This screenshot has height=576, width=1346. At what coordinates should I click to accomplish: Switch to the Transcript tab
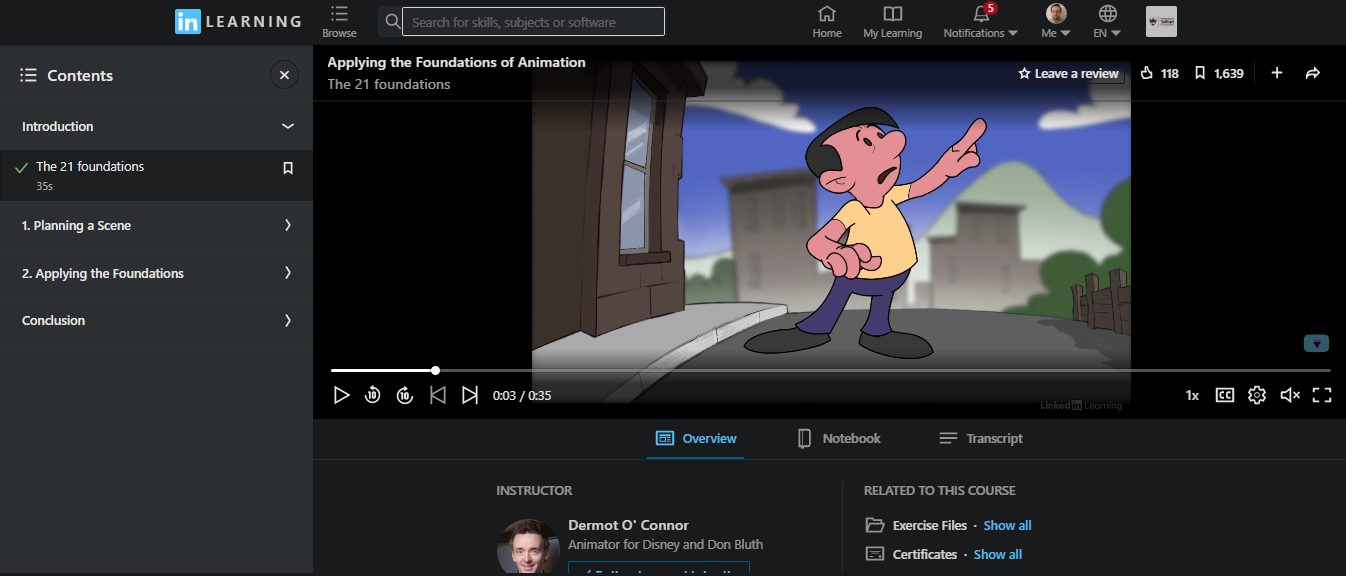pos(981,438)
